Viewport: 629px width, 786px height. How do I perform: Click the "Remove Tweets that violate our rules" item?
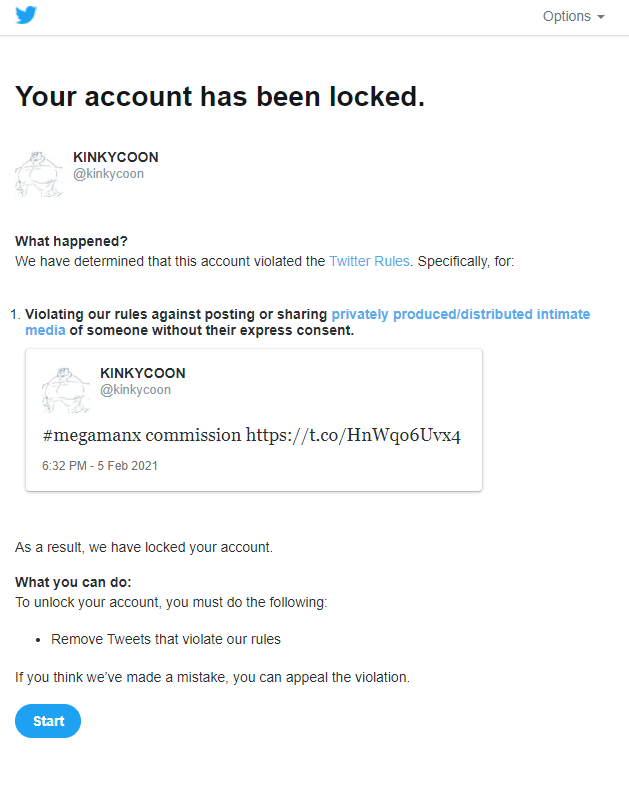pos(166,639)
